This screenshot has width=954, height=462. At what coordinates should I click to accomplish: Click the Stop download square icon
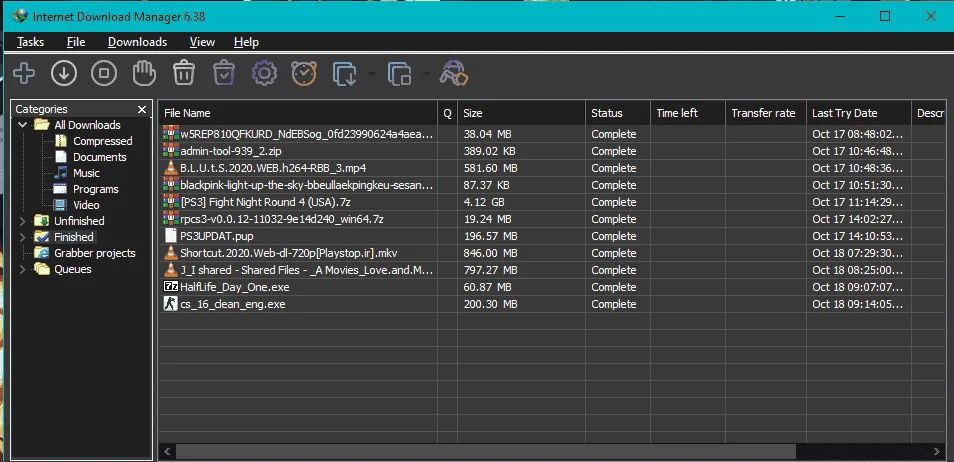[104, 74]
